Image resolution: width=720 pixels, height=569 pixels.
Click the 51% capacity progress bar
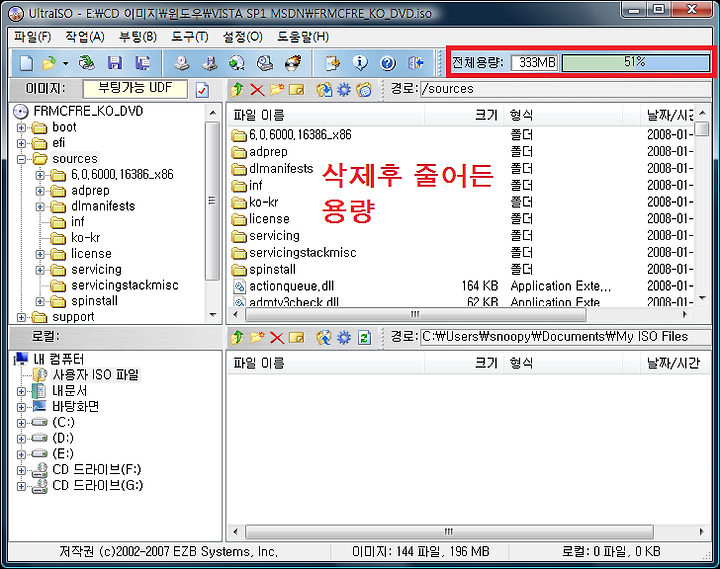(x=636, y=62)
